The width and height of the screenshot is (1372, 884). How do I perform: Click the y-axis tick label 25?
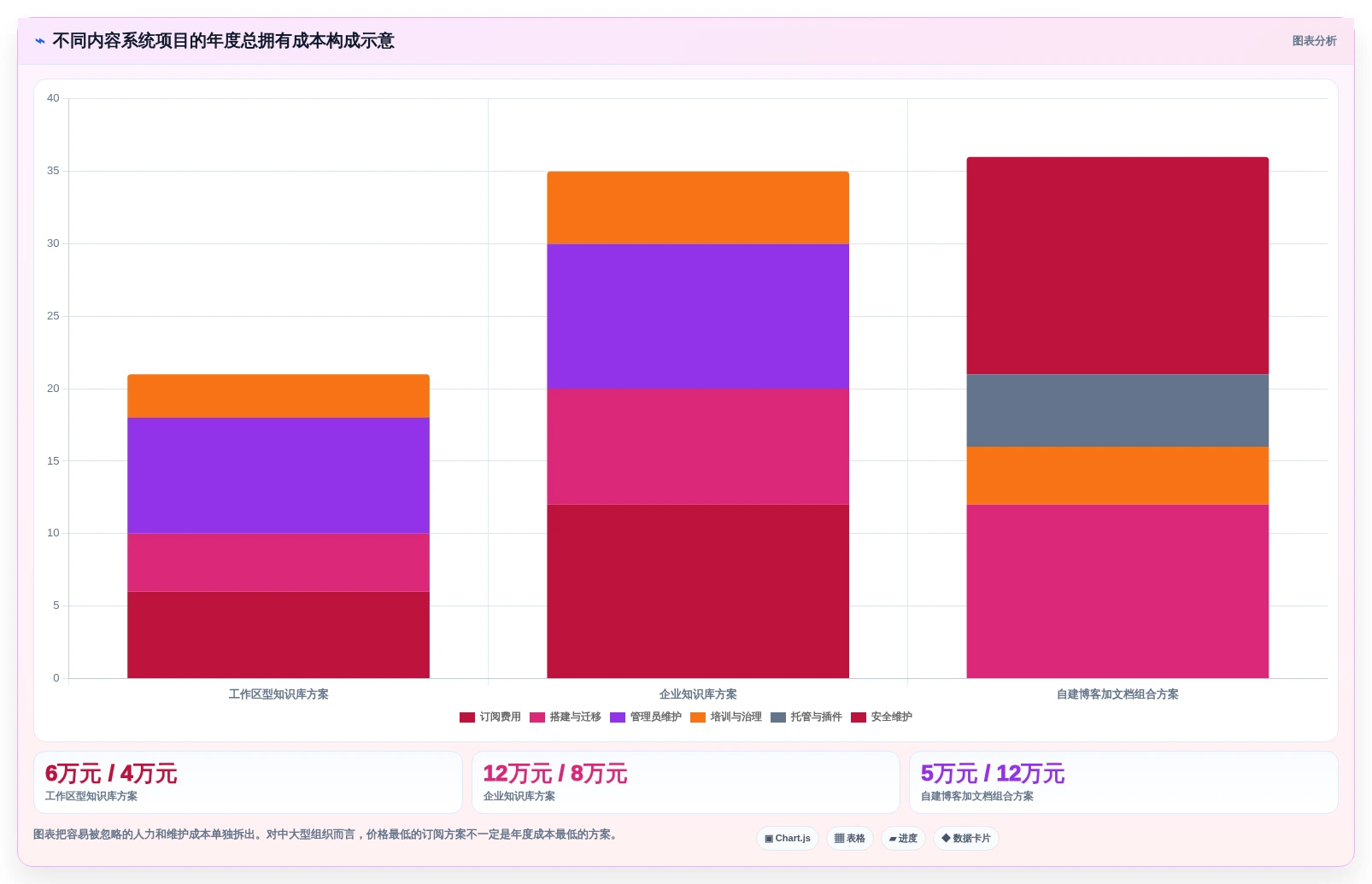click(x=53, y=316)
